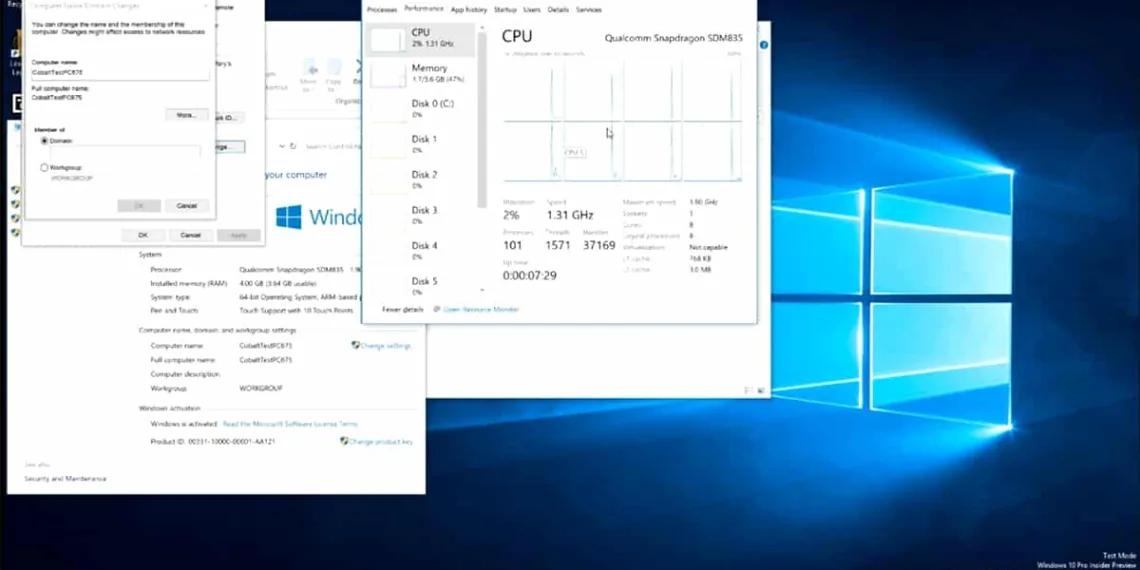Read the Microsoft Software License Terms
Viewport: 1140px width, 570px height.
[x=289, y=424]
